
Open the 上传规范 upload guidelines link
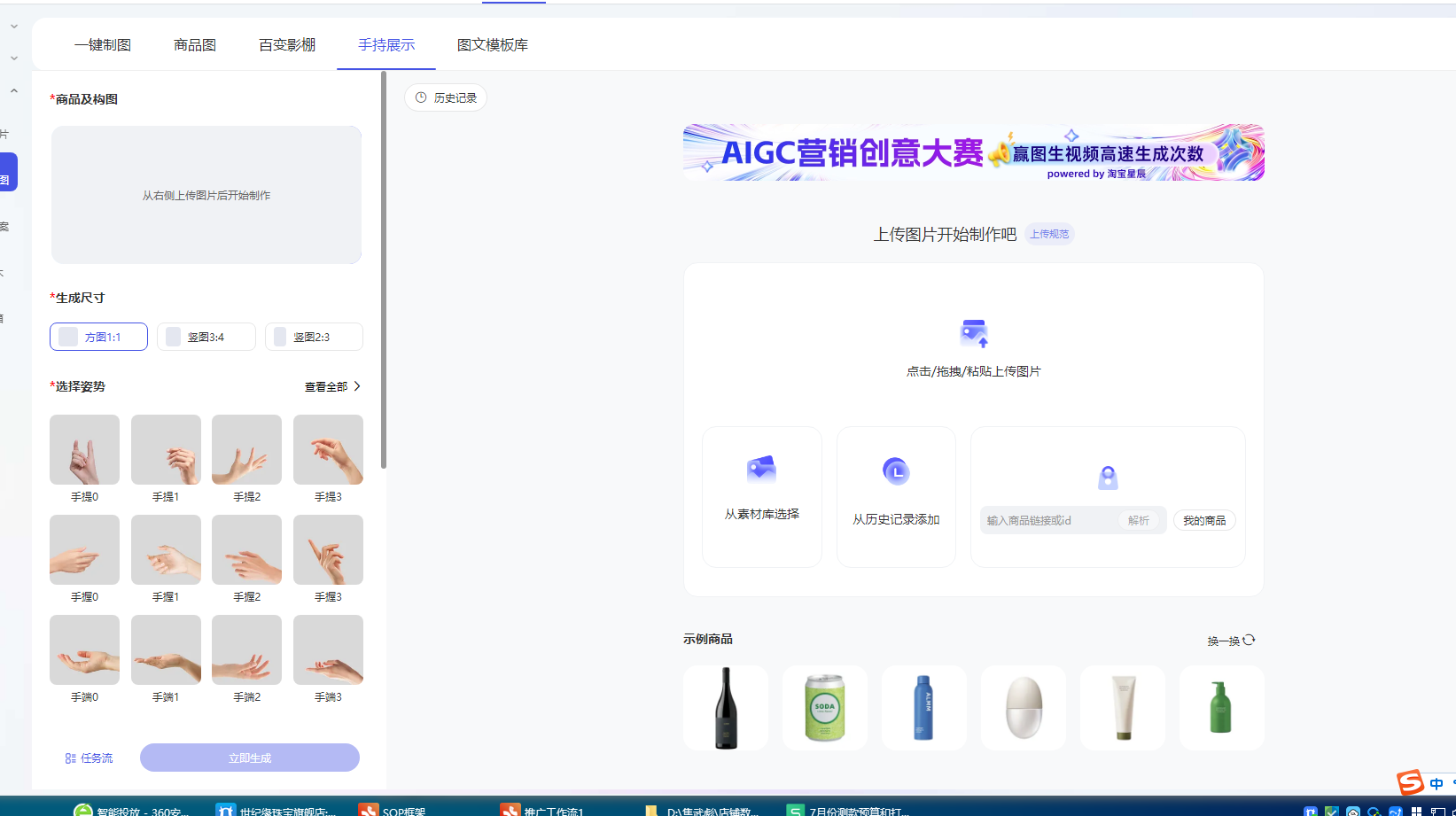click(1049, 234)
